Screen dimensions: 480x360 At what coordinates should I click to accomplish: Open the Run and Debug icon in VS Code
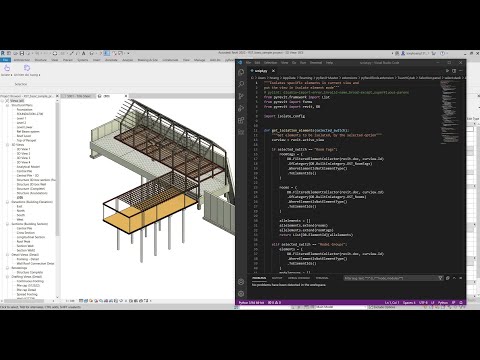pos(241,108)
